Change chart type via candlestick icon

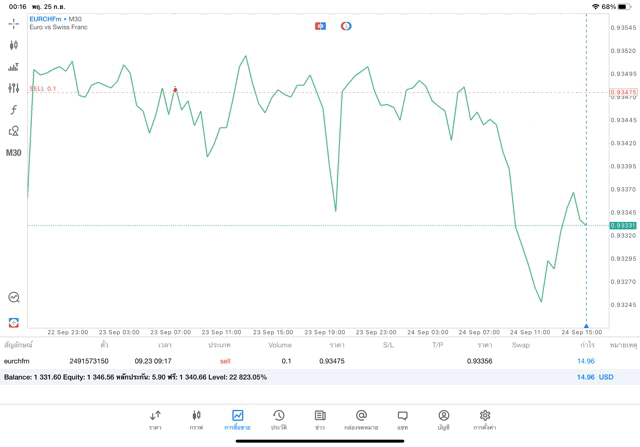tap(13, 45)
